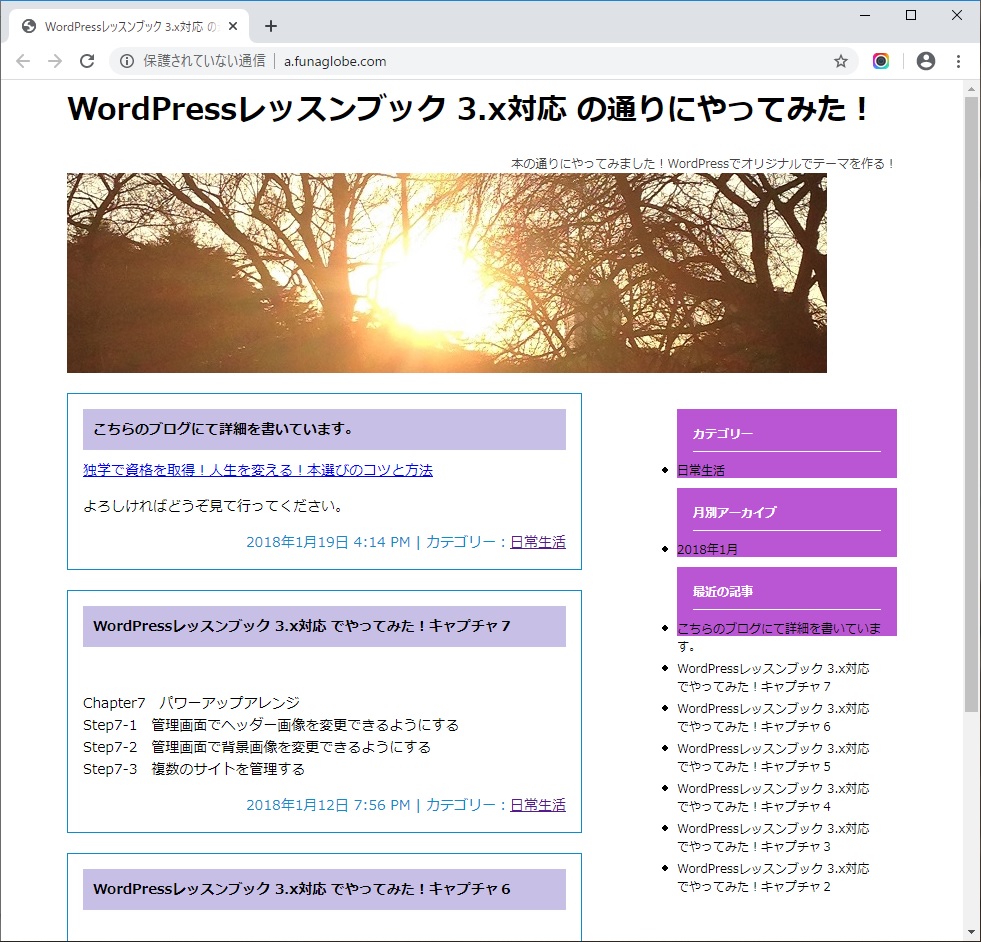Open 日常生活 category link under 2018年1月12日 post

click(x=538, y=805)
